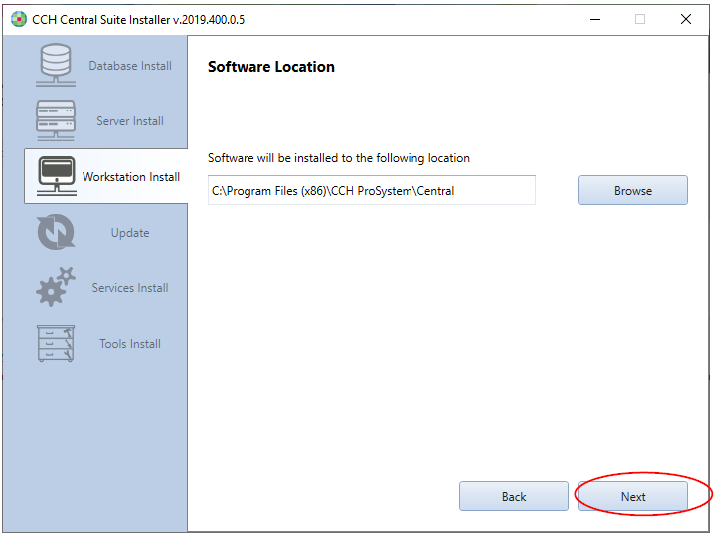Click the installer window title text
716x537 pixels.
click(138, 20)
